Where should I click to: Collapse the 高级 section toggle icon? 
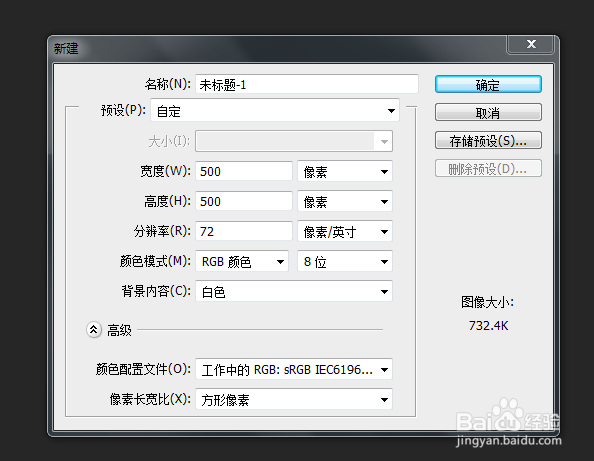click(94, 330)
